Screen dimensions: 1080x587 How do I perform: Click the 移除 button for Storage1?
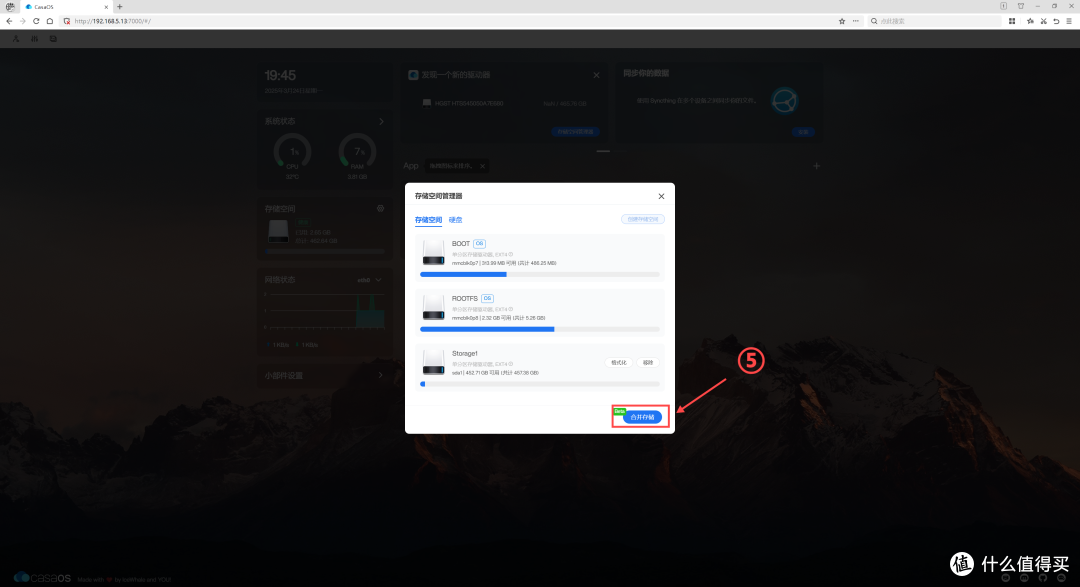648,362
